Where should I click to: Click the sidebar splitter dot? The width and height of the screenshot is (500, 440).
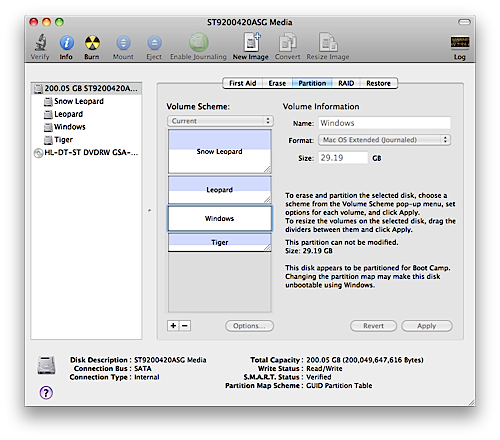pyautogui.click(x=149, y=210)
